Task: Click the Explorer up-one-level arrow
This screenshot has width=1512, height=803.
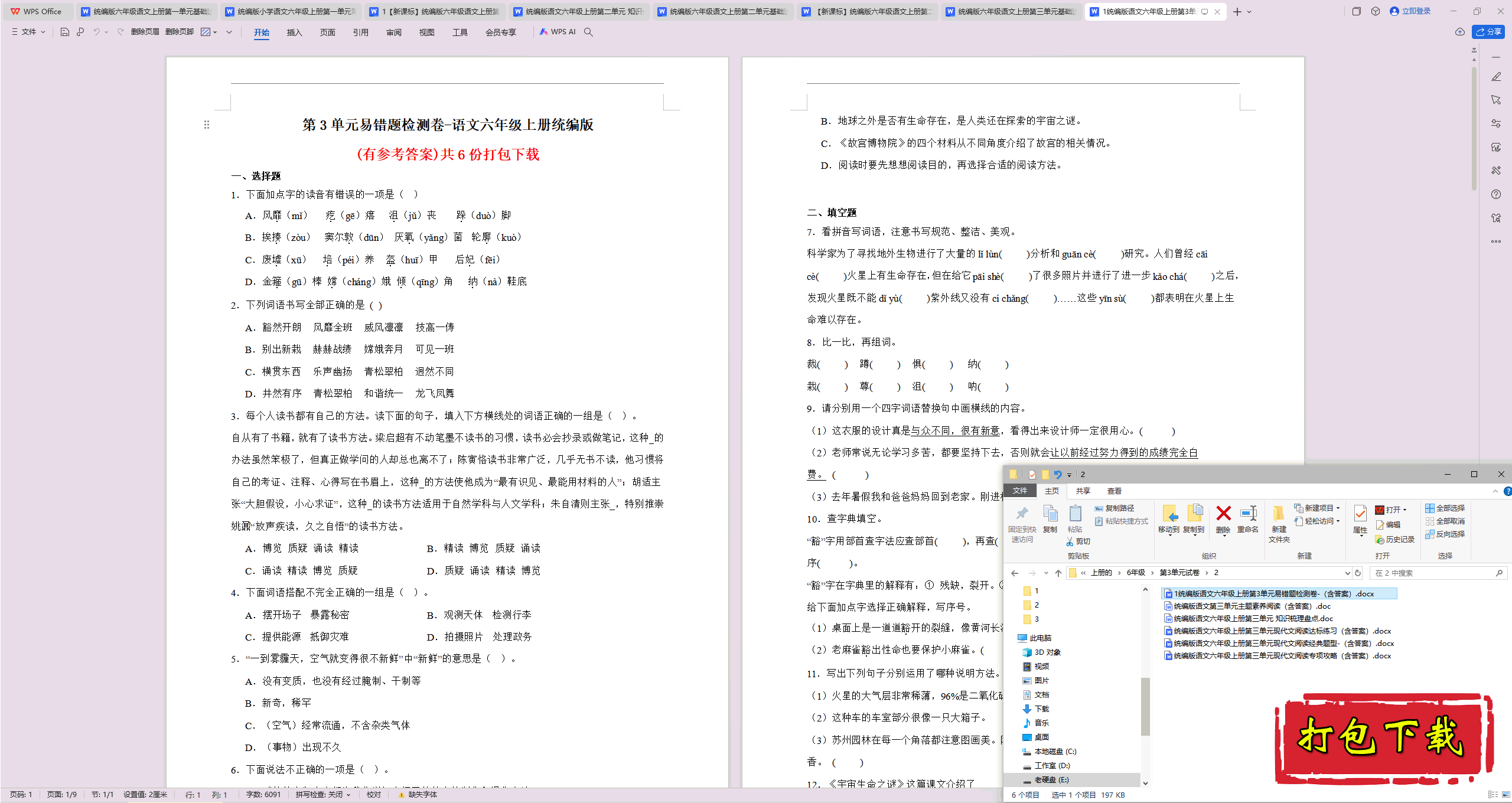Action: 1058,573
